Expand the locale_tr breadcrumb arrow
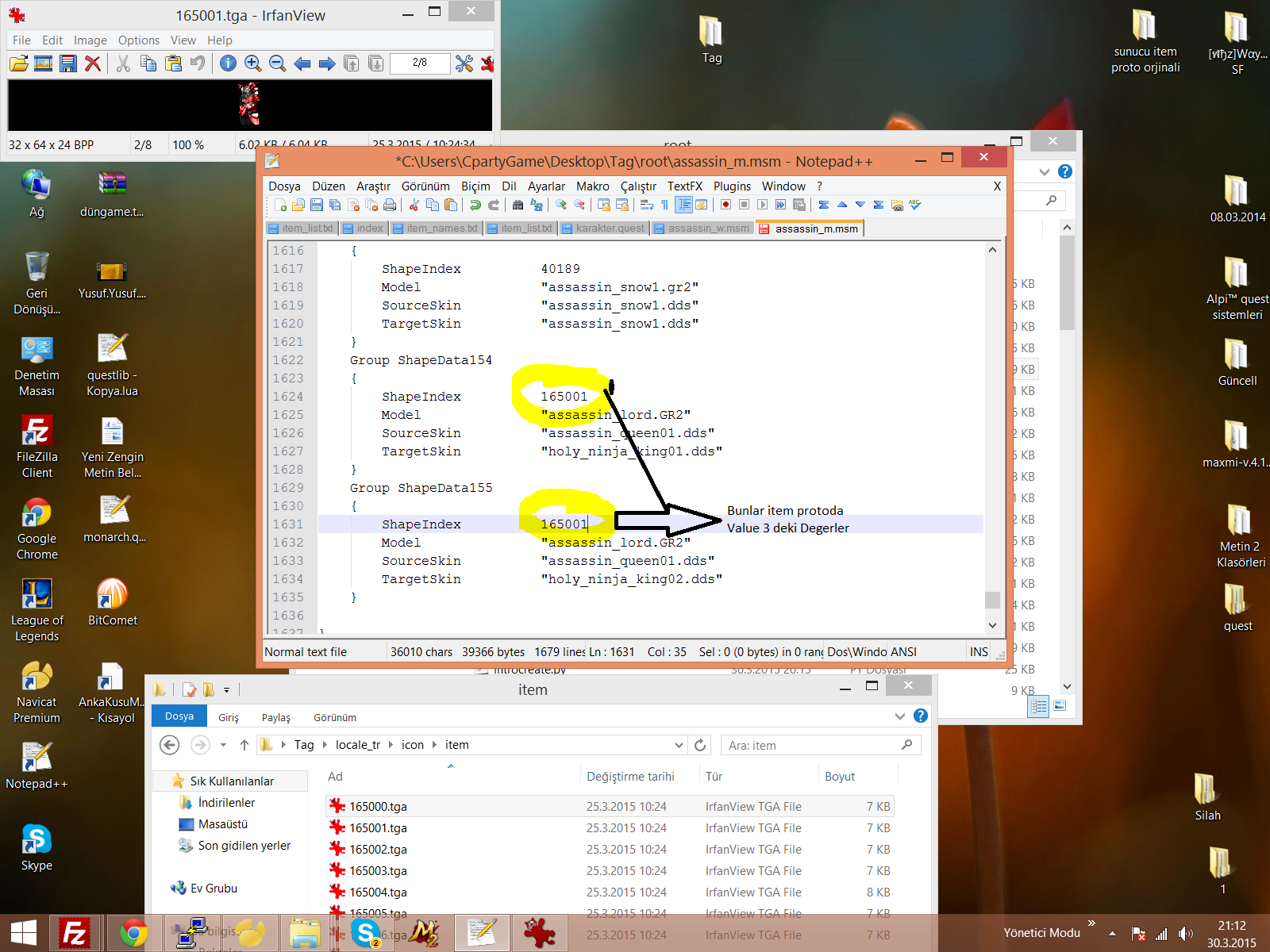This screenshot has width=1270, height=952. [x=391, y=745]
